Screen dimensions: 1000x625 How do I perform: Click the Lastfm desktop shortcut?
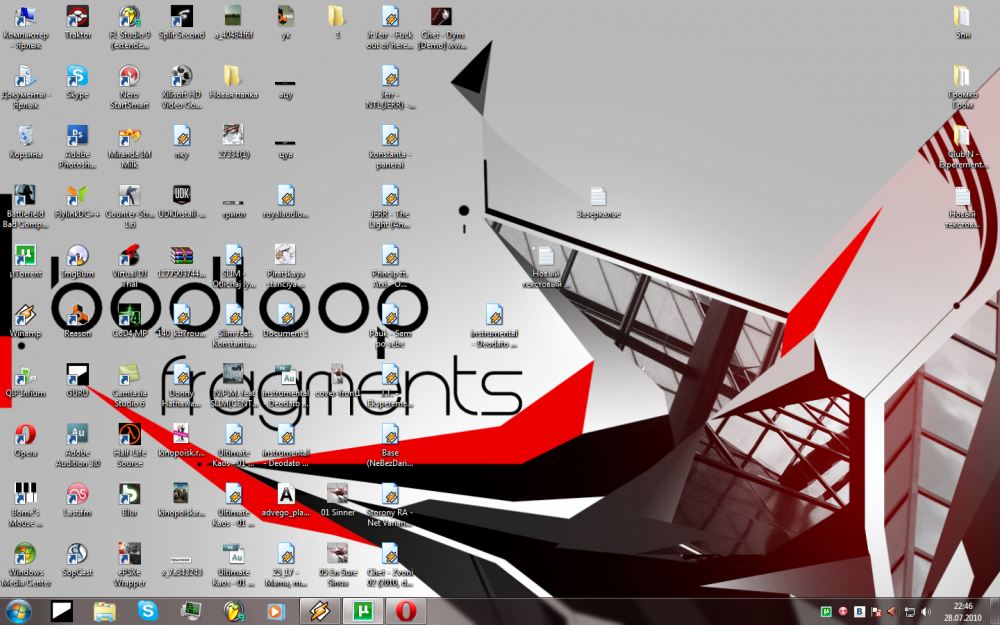tap(78, 500)
